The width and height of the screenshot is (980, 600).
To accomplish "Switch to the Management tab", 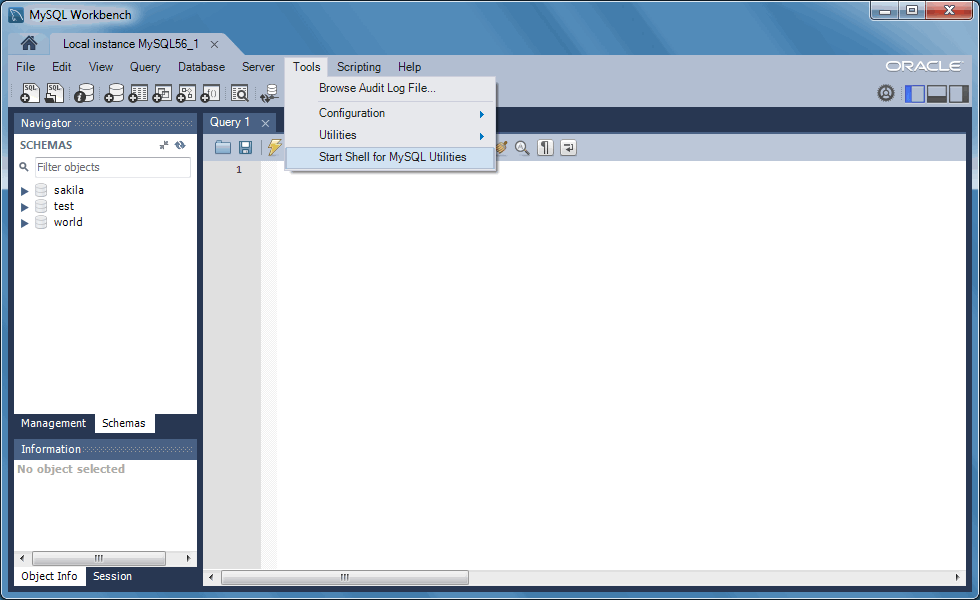I will tap(55, 423).
